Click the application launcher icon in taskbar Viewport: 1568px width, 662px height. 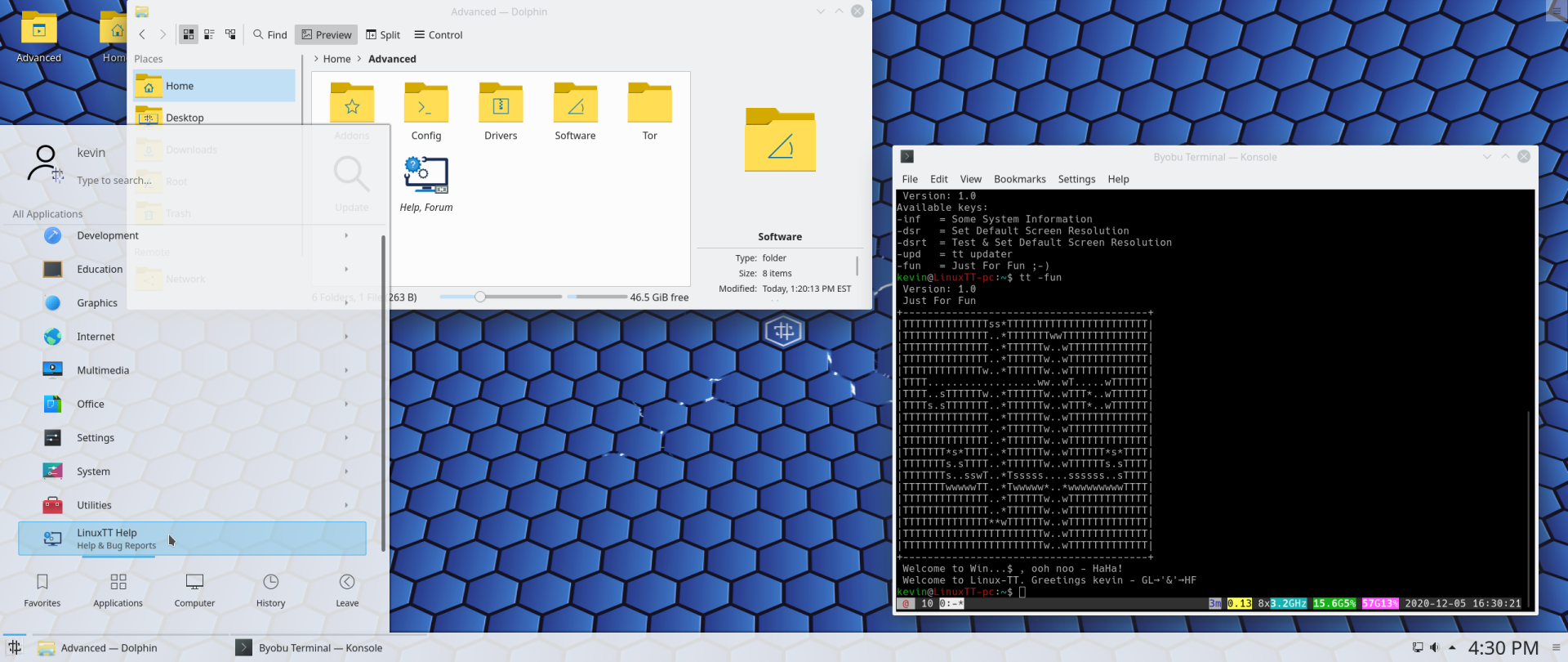(15, 647)
